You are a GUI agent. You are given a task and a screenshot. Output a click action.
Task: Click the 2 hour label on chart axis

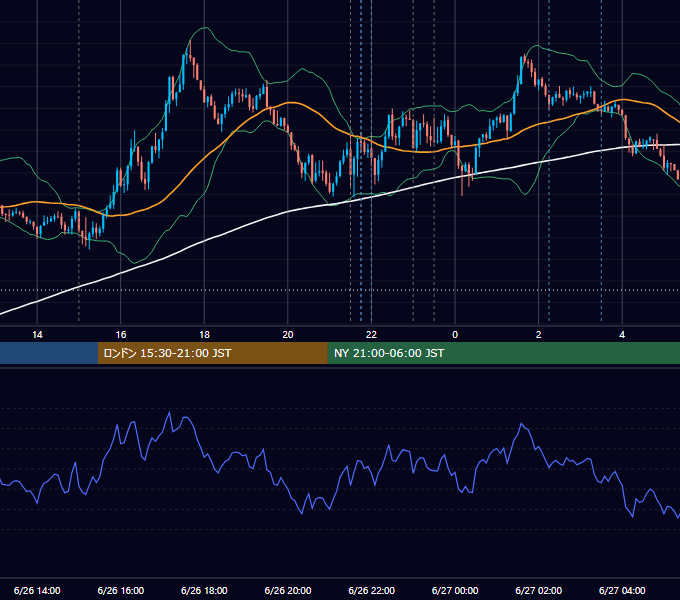pos(539,335)
